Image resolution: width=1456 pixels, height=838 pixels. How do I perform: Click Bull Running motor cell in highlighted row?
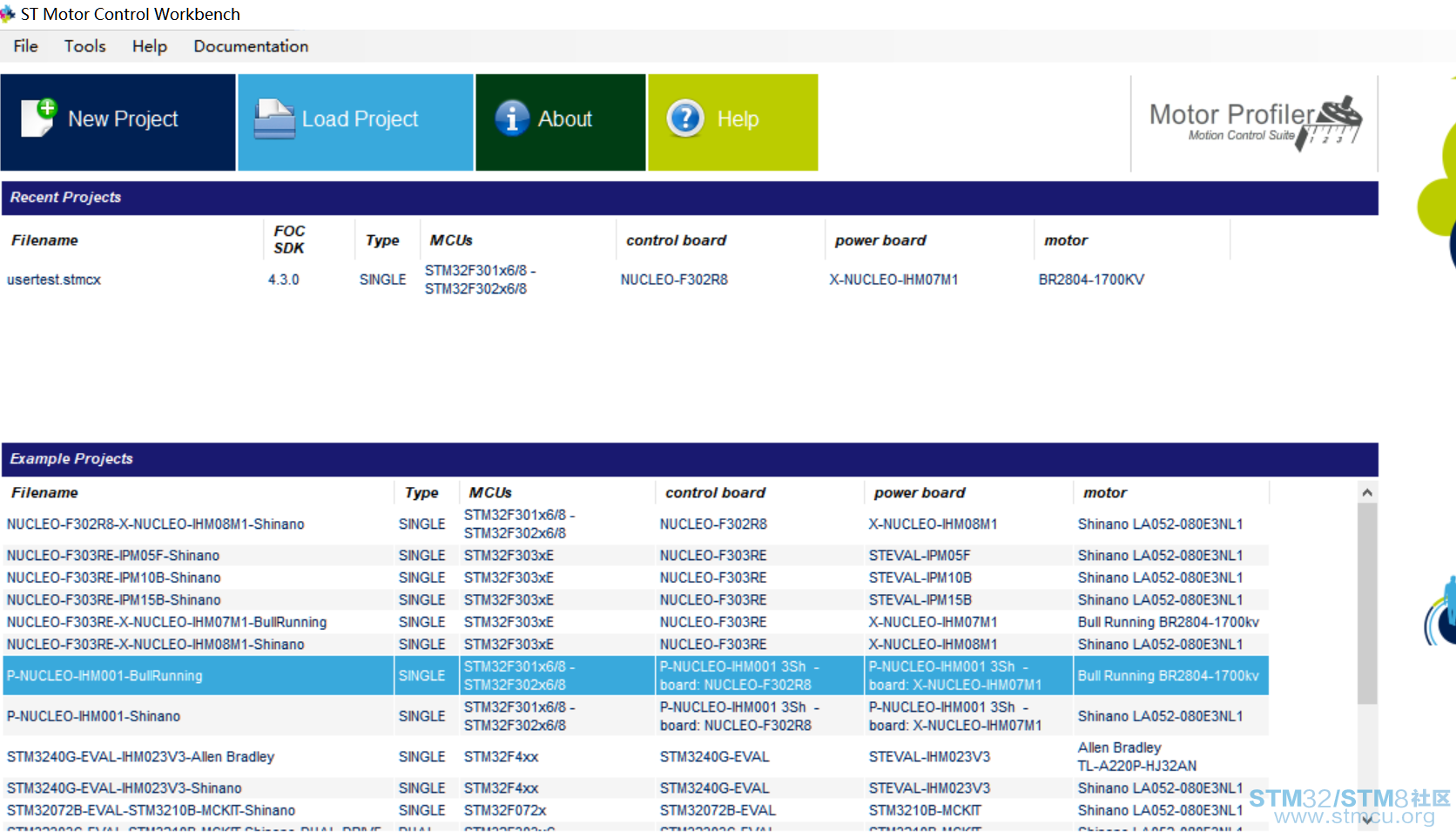(1169, 676)
